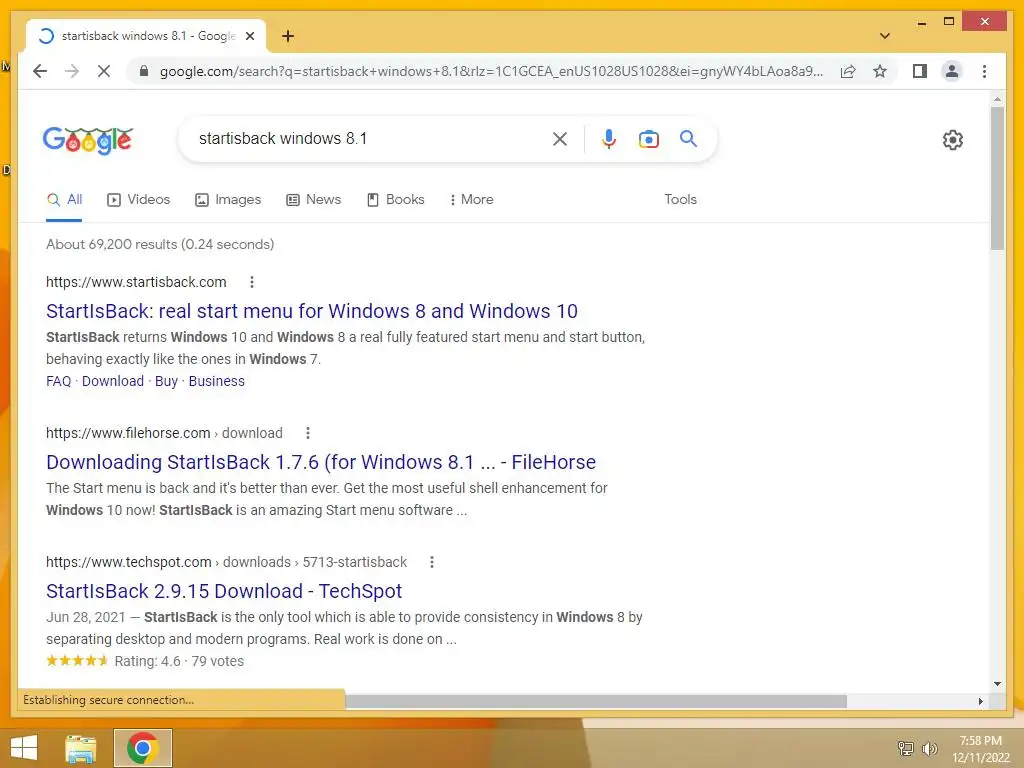Open options for the filehorse.com result
1024x768 pixels.
(308, 433)
